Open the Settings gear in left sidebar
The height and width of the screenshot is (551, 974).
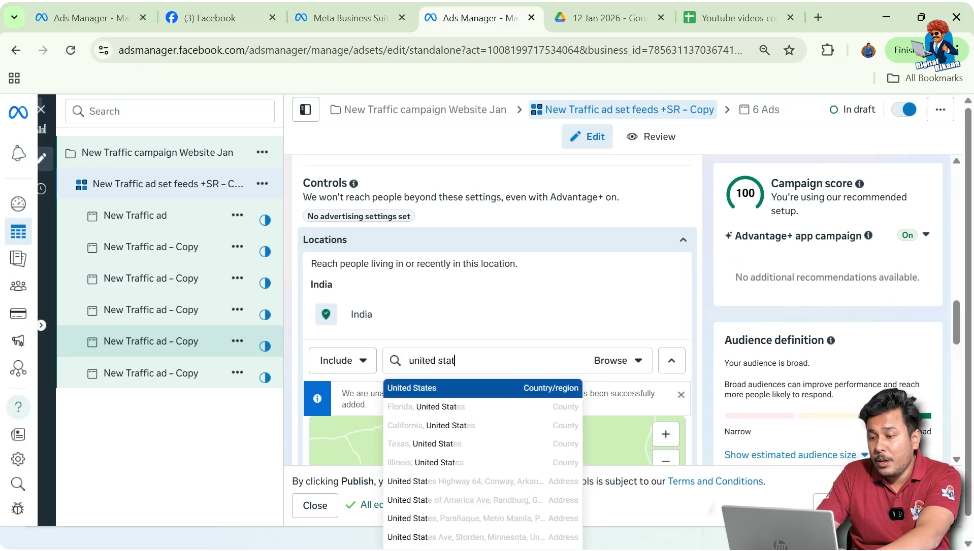coord(18,459)
